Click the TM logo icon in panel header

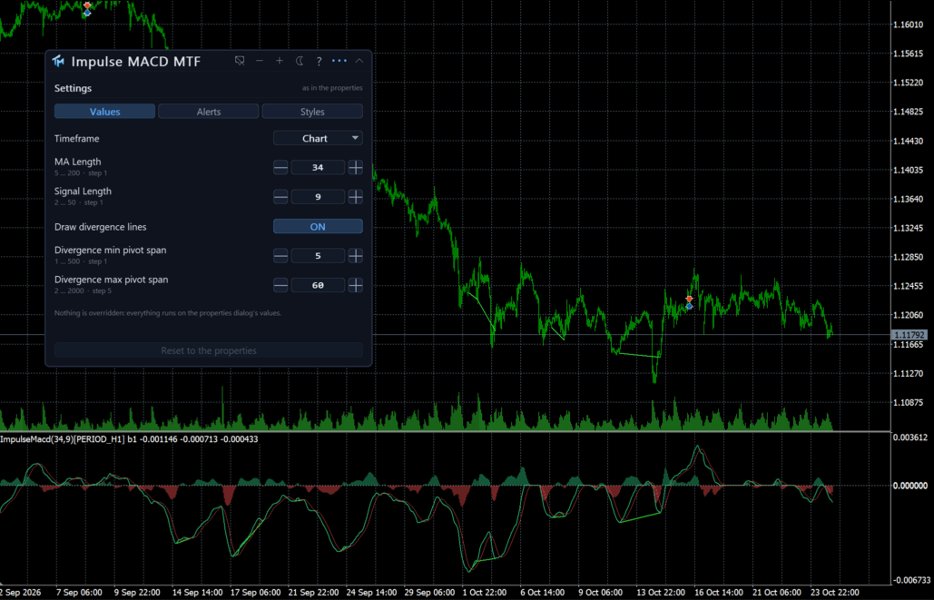coord(58,61)
